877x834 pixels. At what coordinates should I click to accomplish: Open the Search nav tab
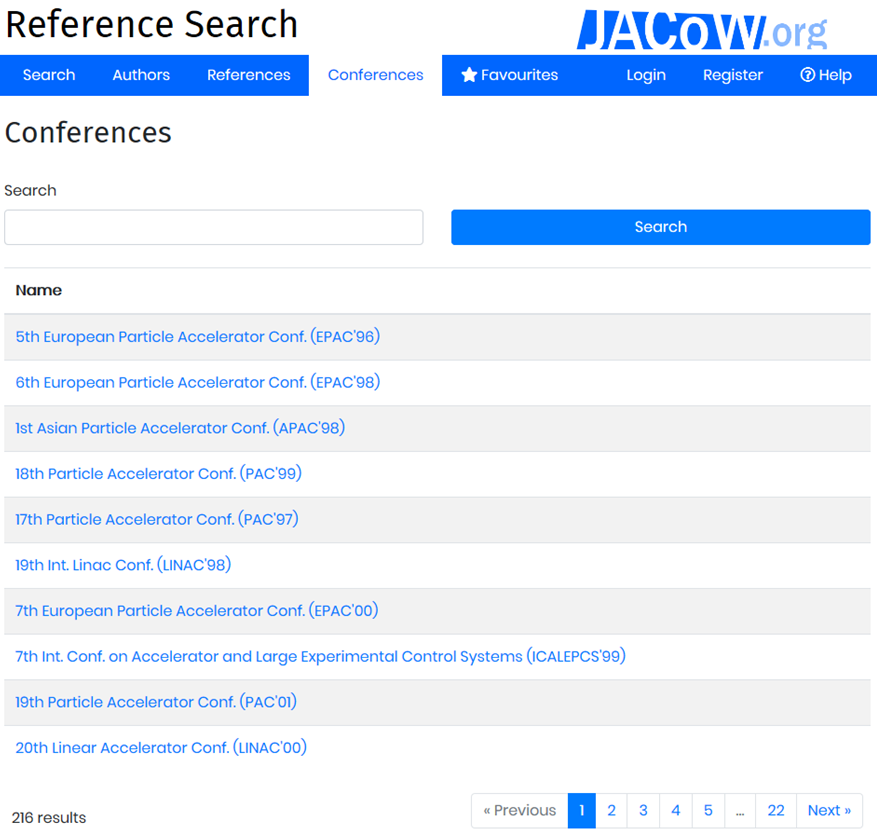tap(49, 75)
